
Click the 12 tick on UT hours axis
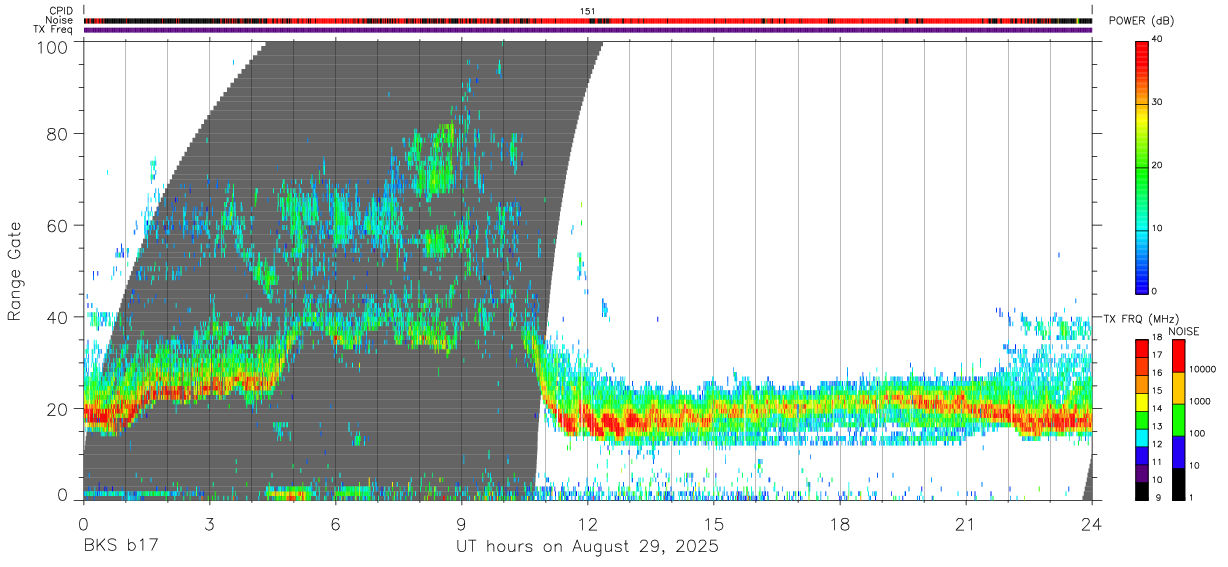[x=588, y=524]
